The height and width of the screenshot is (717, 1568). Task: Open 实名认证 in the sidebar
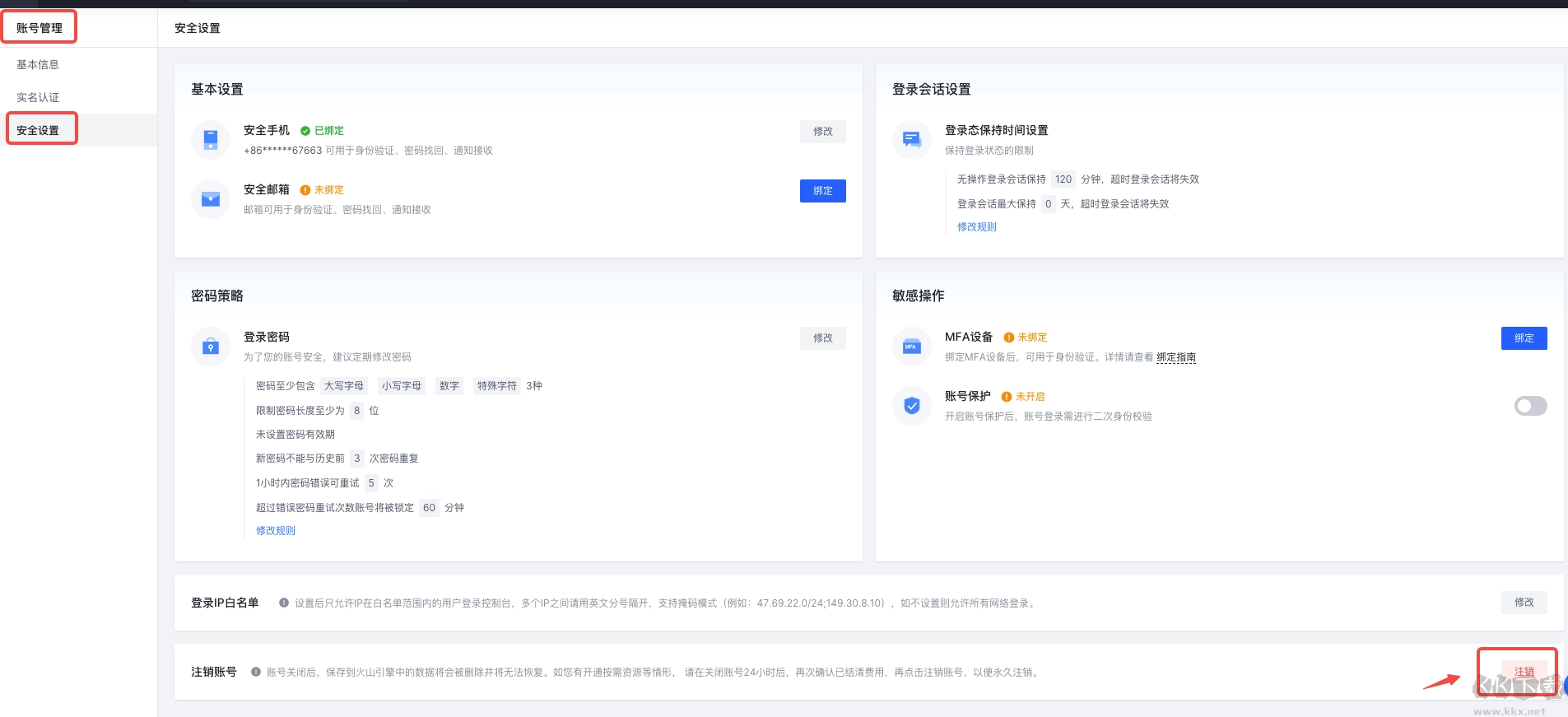[x=38, y=97]
